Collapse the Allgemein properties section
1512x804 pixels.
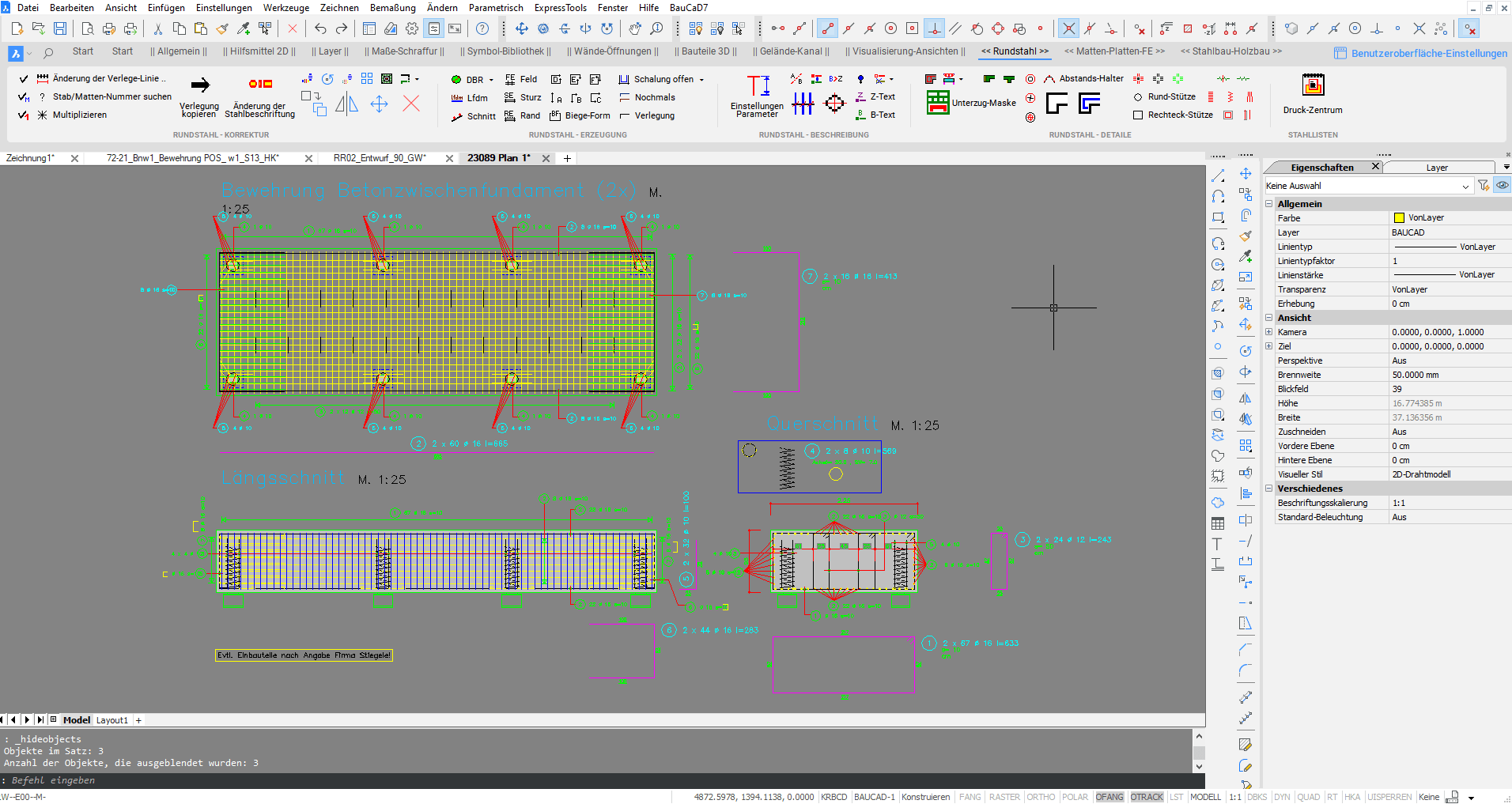(1269, 204)
